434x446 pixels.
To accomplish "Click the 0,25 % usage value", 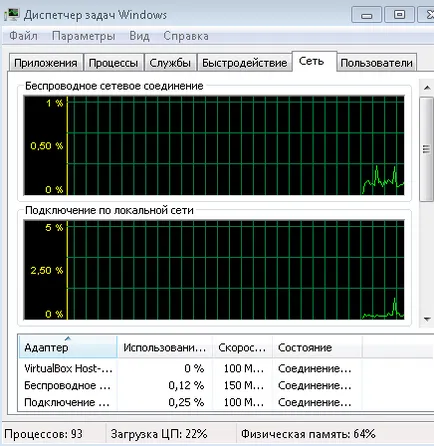I will click(x=186, y=402).
